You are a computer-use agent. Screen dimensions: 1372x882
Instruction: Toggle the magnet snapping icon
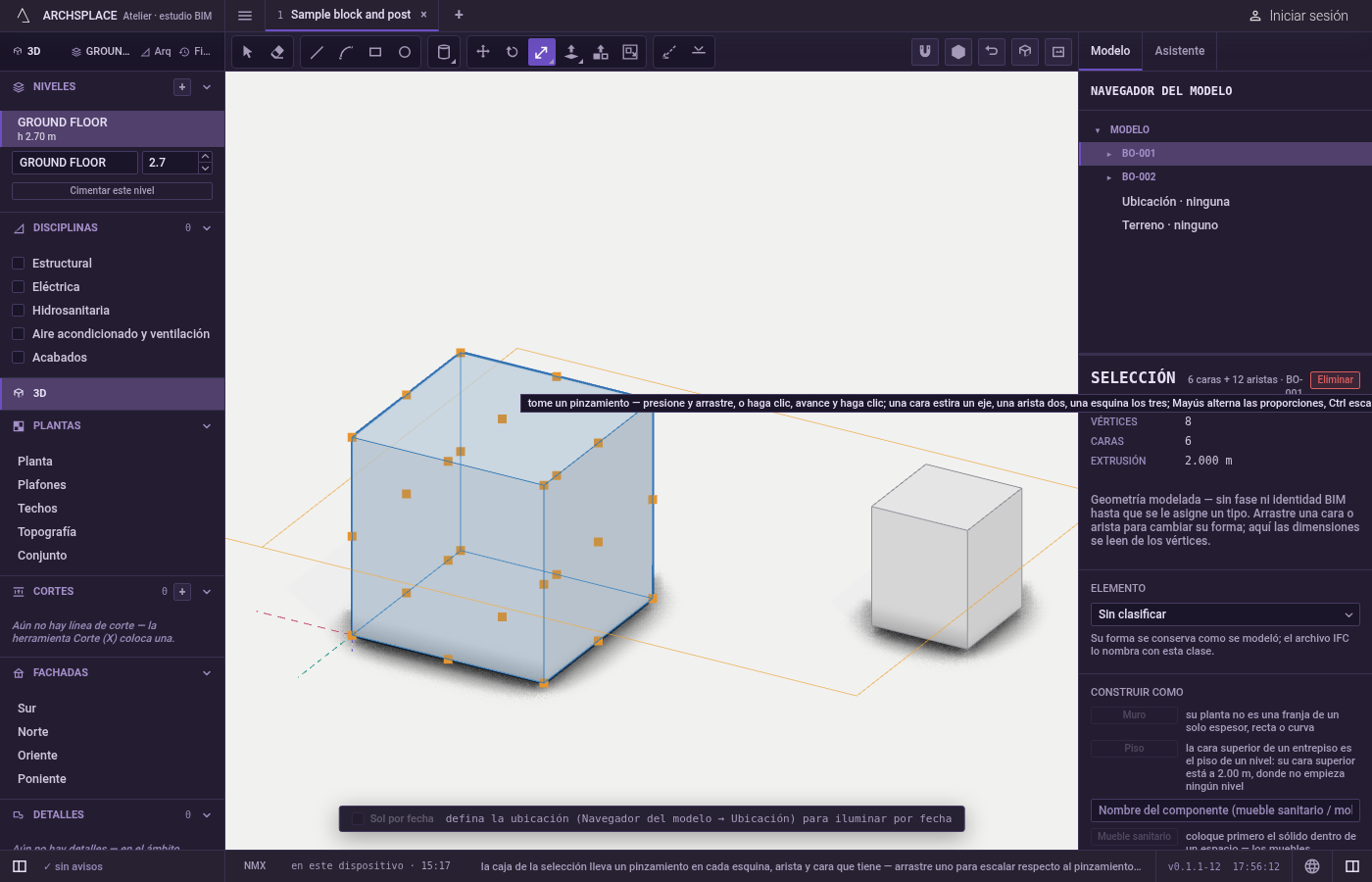[925, 52]
